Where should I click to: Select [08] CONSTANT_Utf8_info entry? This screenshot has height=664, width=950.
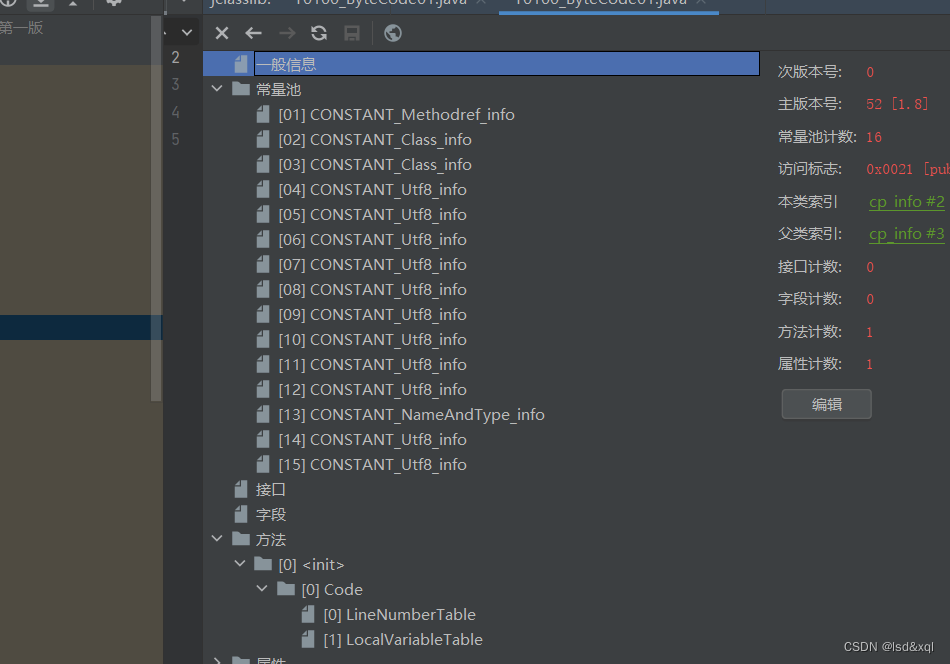click(372, 290)
